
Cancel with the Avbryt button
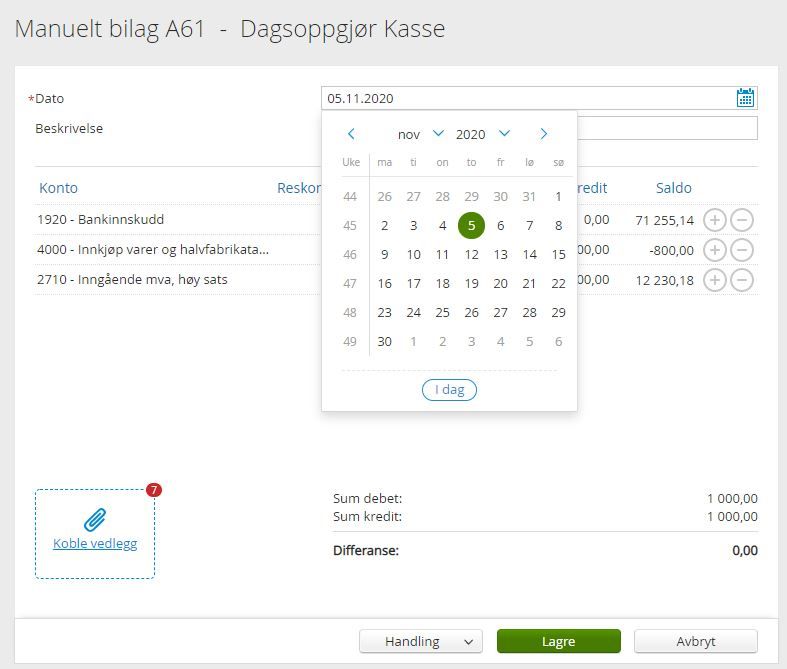(x=696, y=641)
